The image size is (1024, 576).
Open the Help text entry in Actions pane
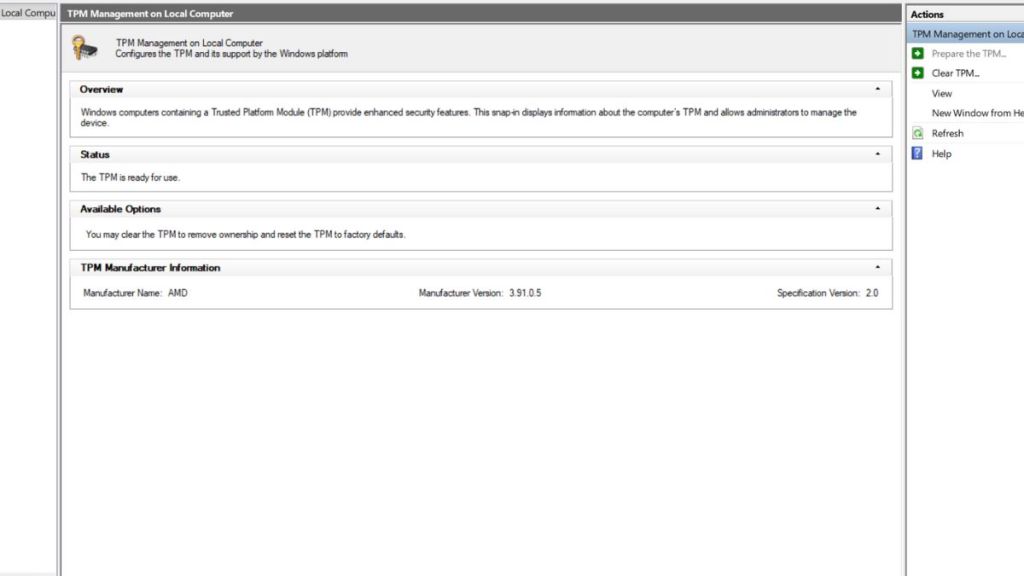(941, 154)
